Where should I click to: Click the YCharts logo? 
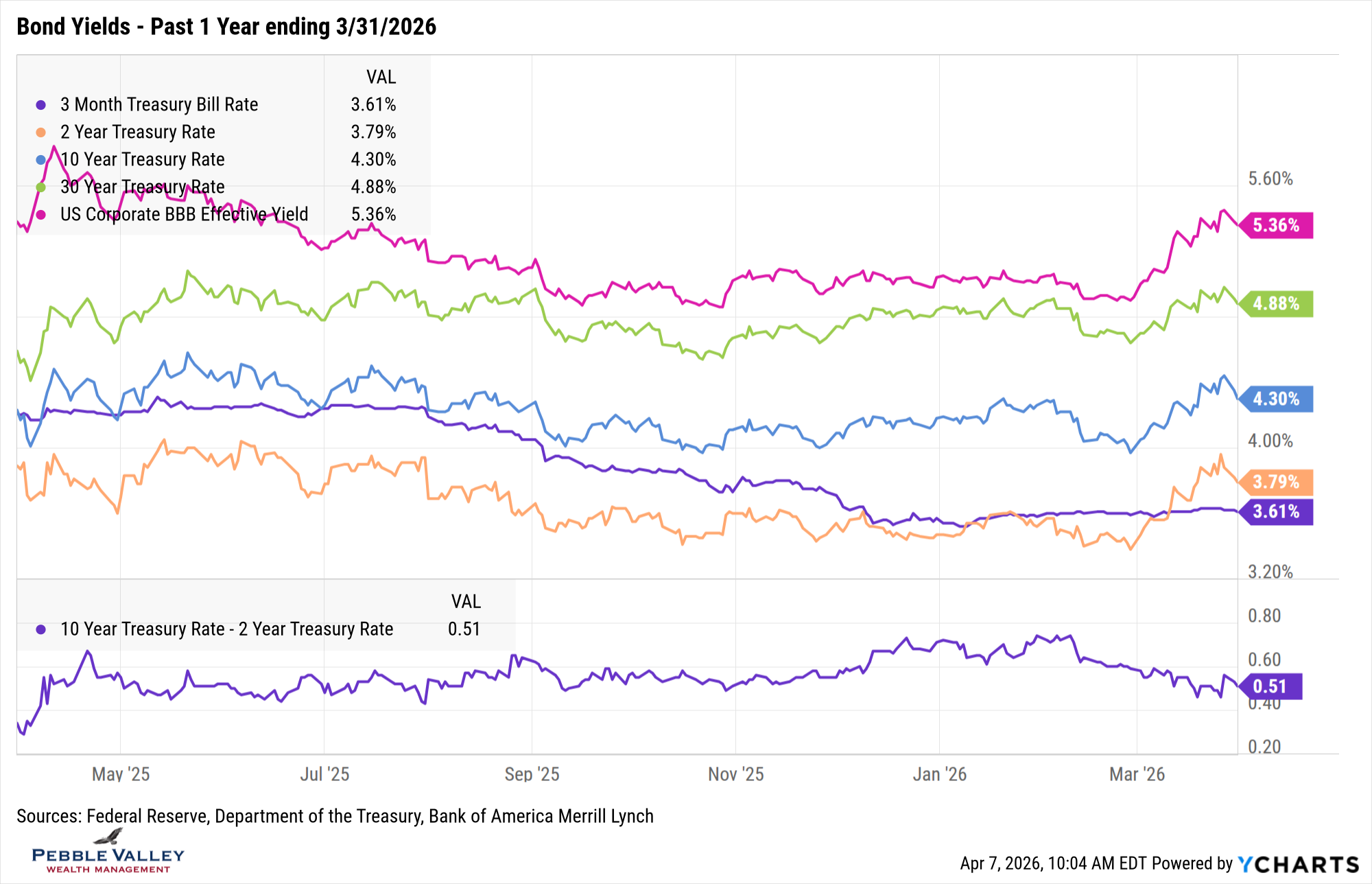coord(1298,864)
